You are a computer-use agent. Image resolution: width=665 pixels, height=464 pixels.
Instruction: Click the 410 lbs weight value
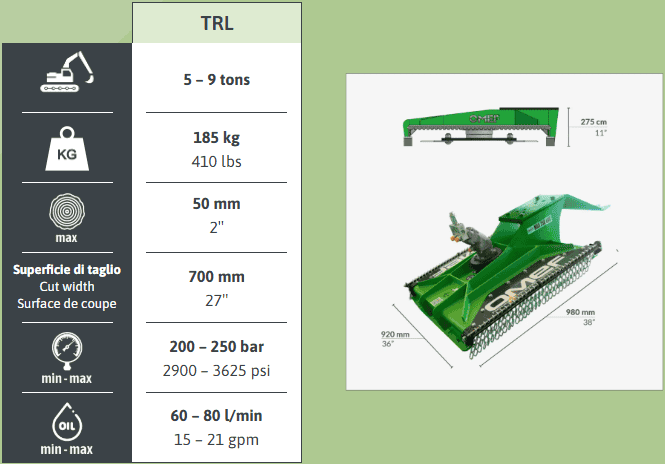(216, 160)
